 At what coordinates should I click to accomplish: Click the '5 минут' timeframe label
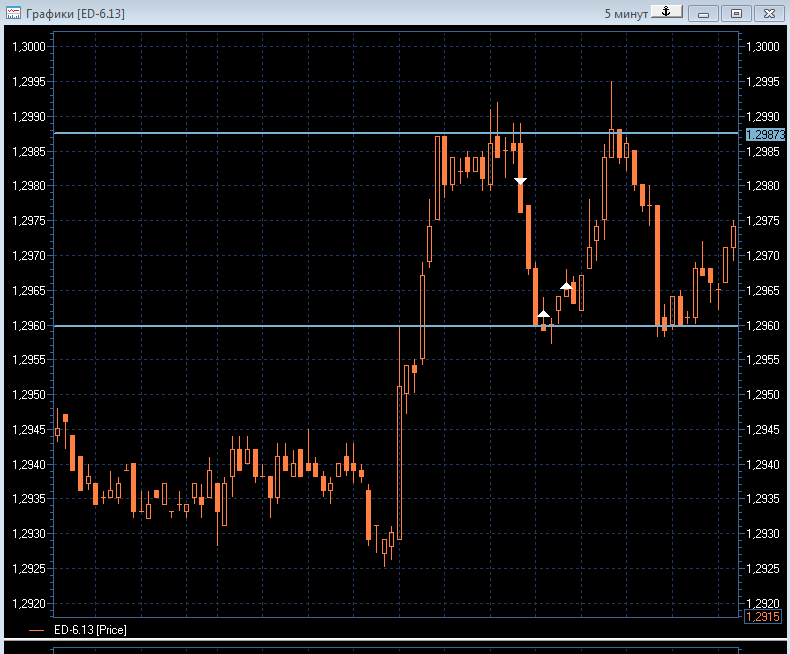coord(626,14)
